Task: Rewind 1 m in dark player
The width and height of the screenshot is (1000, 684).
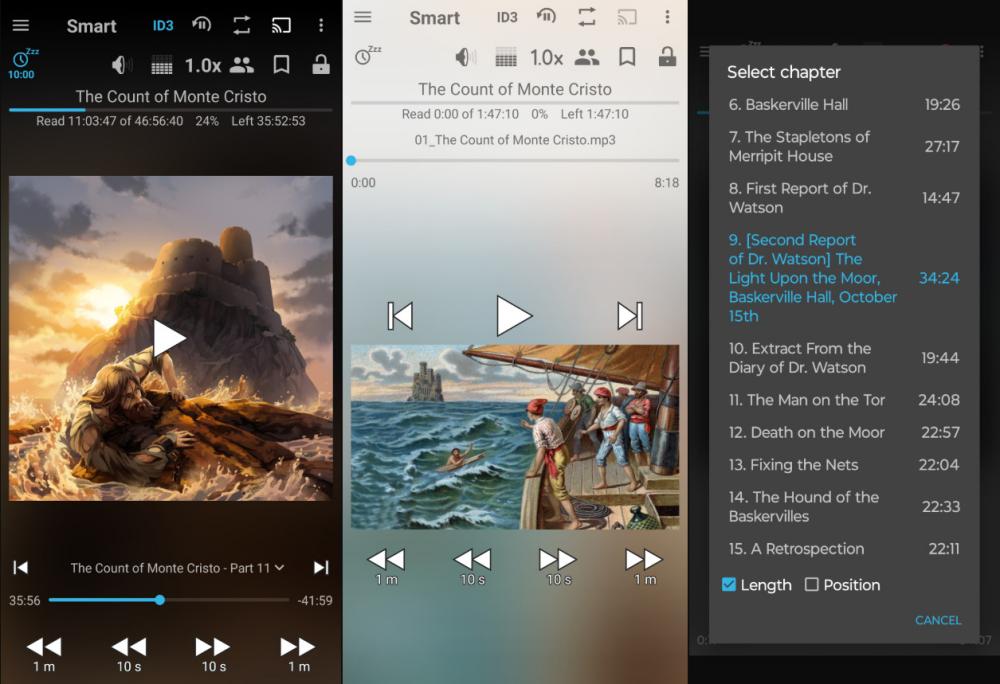Action: [44, 655]
